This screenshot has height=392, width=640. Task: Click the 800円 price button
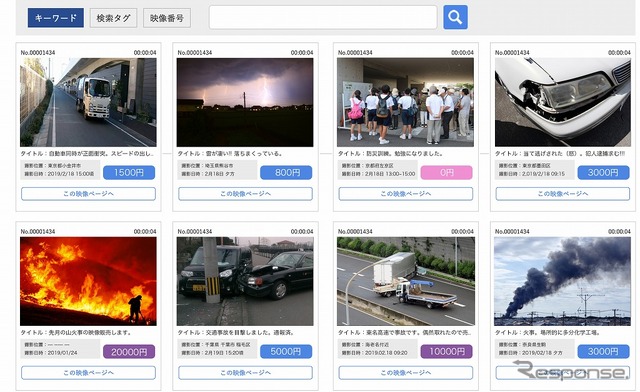[286, 173]
